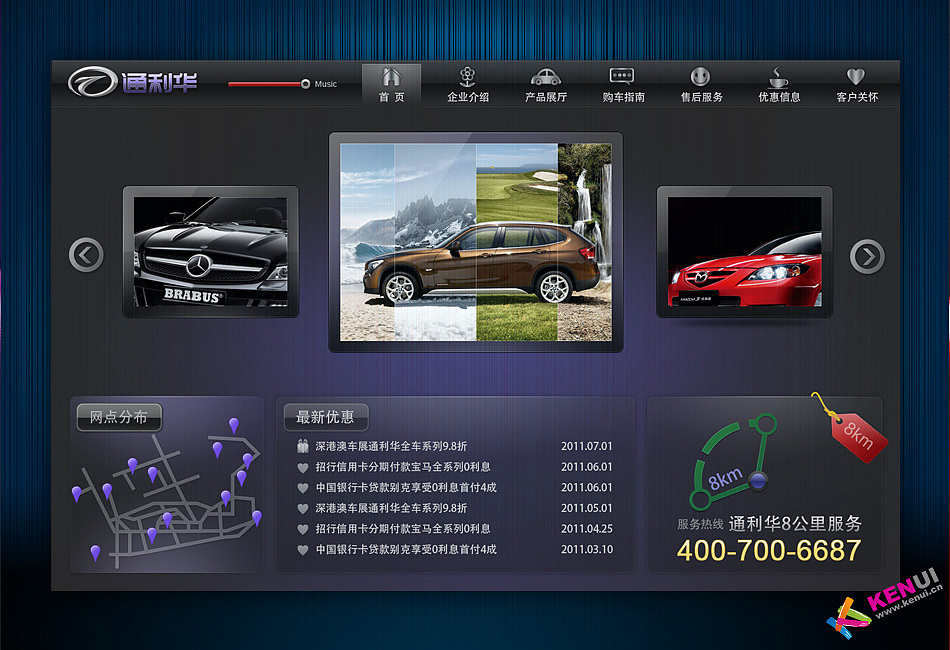Click the gift icon beside the first offer
Image resolution: width=950 pixels, height=650 pixels.
[x=303, y=446]
